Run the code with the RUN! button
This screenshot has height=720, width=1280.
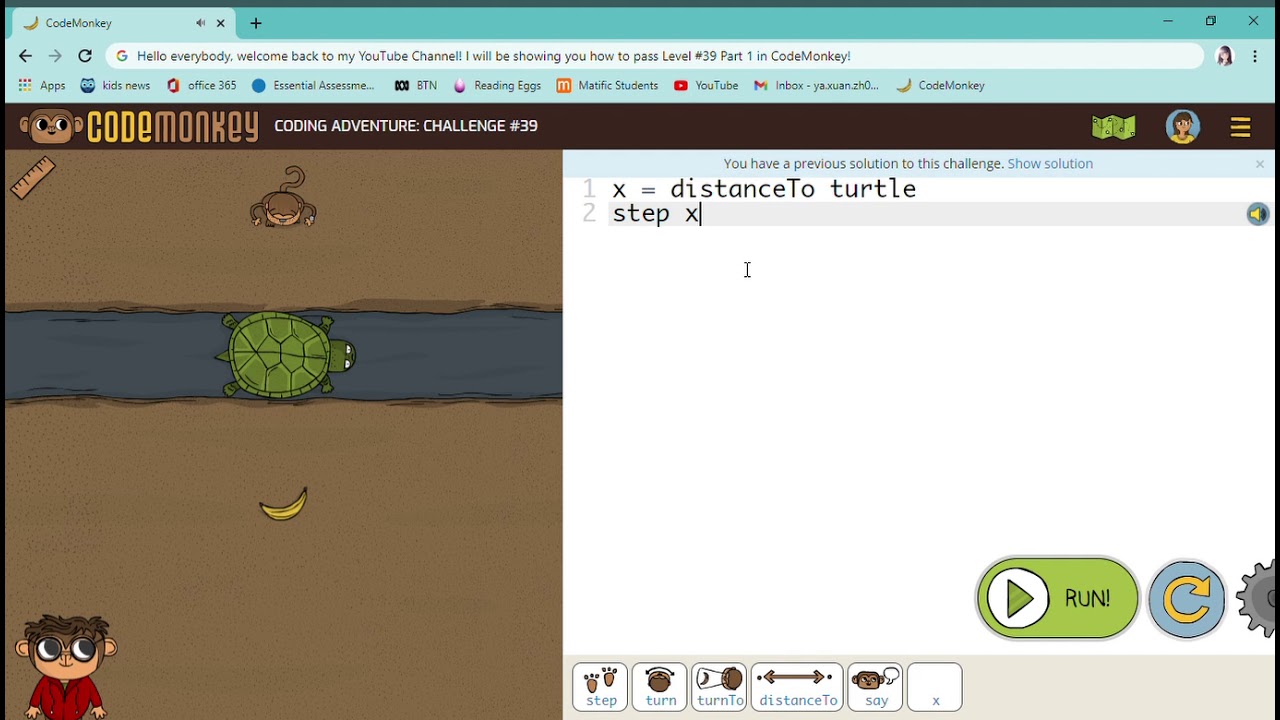point(1057,598)
